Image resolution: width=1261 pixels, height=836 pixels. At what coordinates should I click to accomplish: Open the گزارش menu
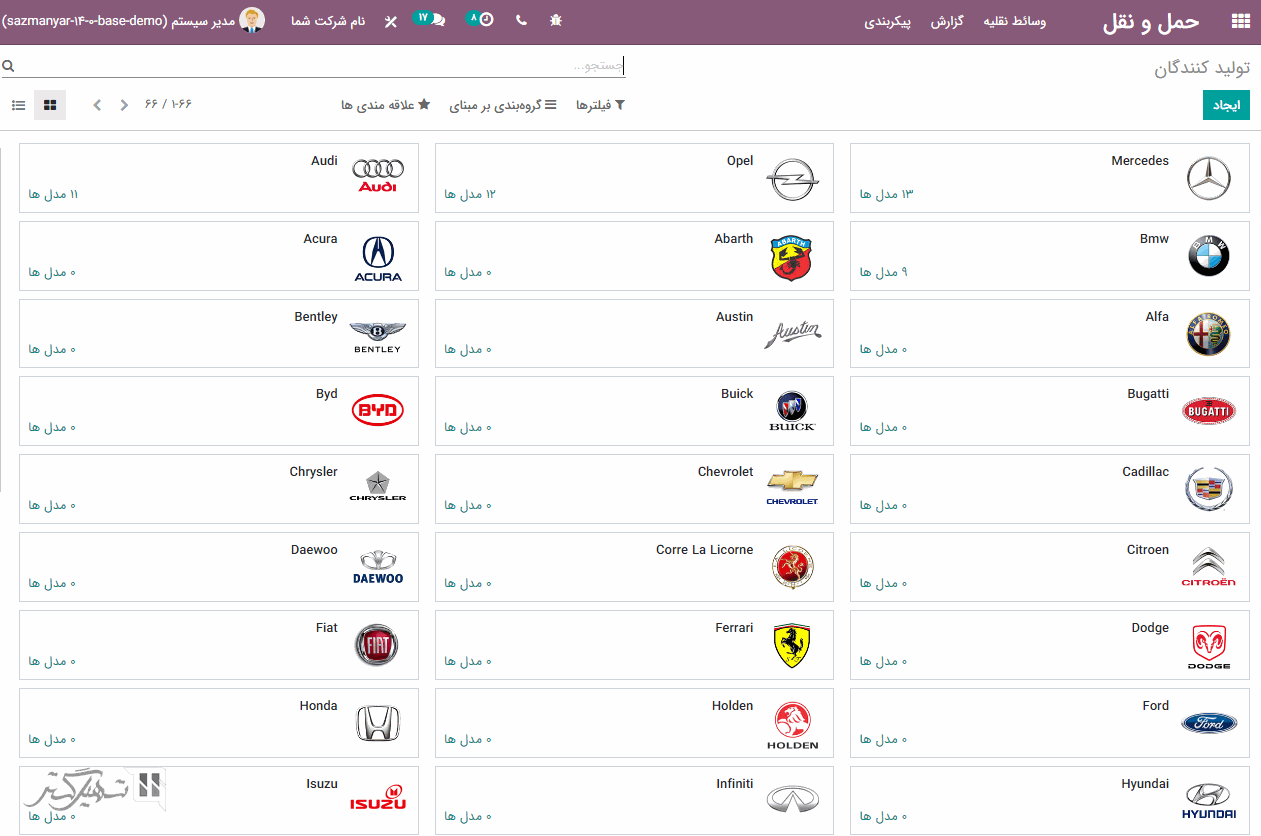pyautogui.click(x=947, y=21)
